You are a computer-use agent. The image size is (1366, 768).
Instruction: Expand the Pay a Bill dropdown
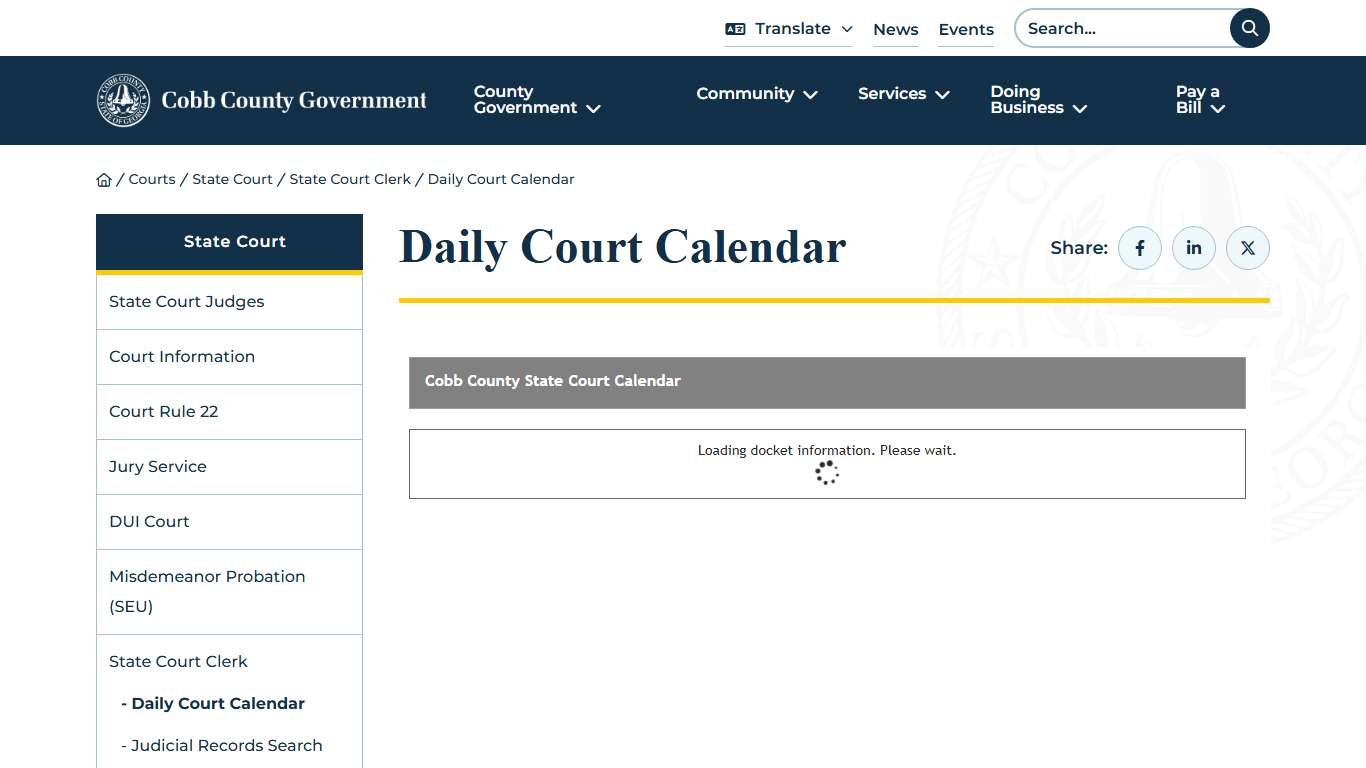coord(1198,100)
